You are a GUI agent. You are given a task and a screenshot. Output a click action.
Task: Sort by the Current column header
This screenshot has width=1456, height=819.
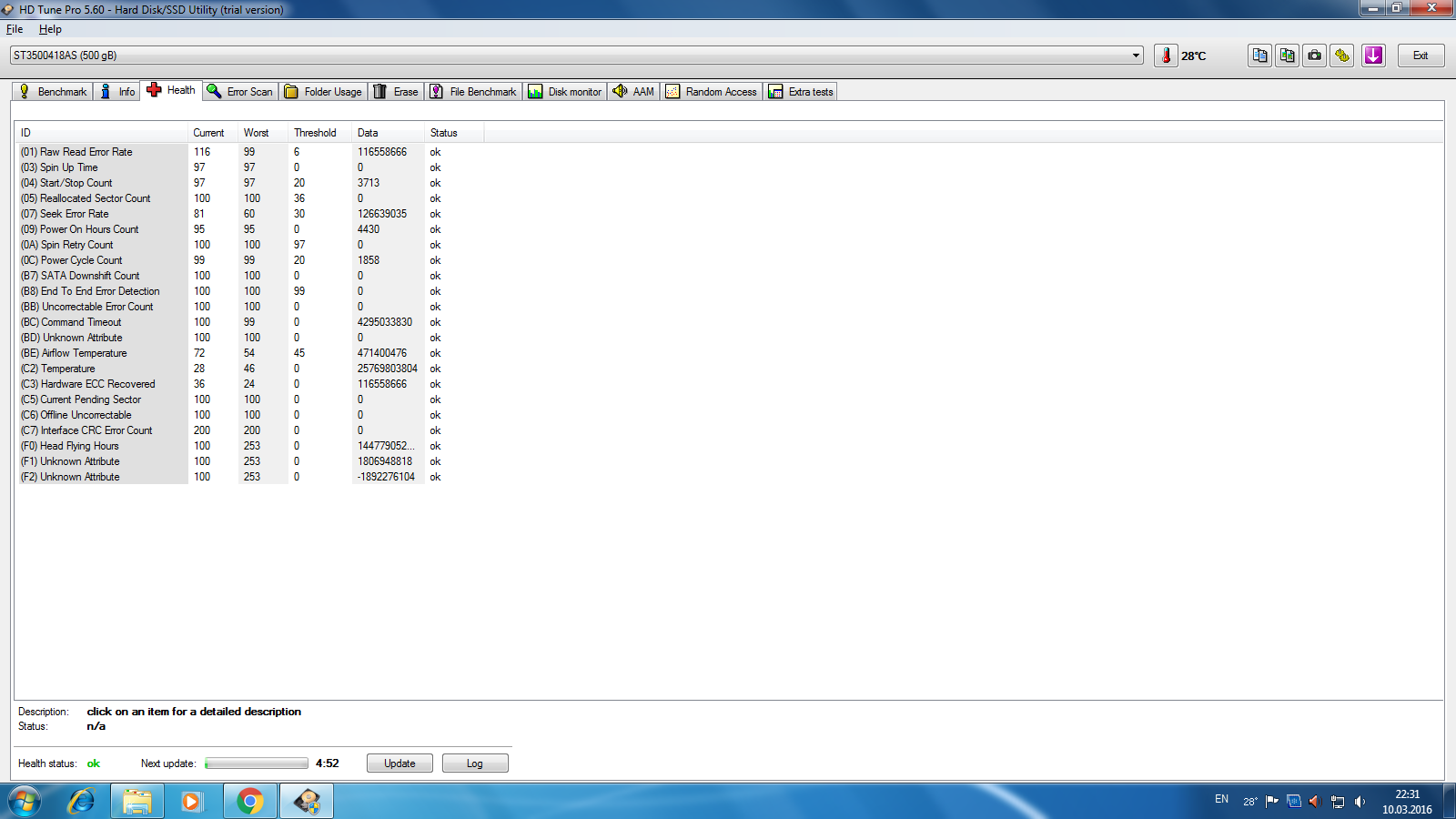[213, 133]
